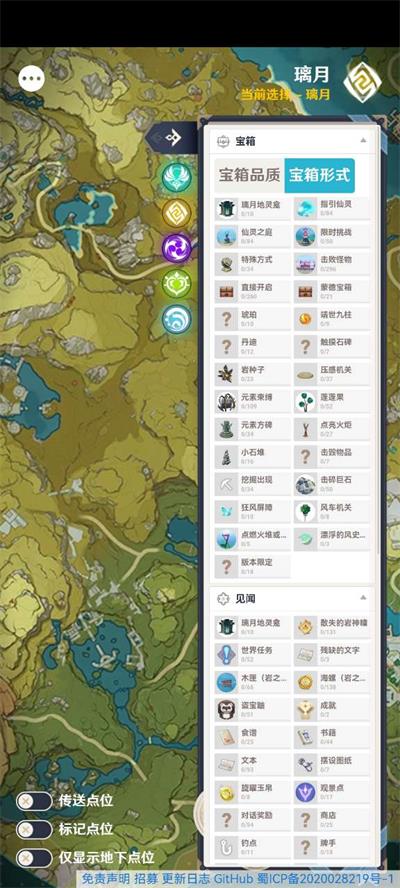
Task: Collapse the side panel arrow tab
Action: click(172, 137)
